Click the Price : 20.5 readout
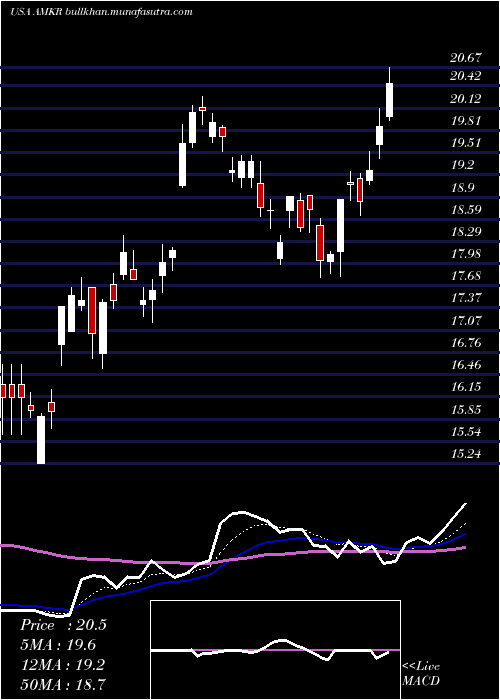This screenshot has height=700, width=500. tap(63, 625)
